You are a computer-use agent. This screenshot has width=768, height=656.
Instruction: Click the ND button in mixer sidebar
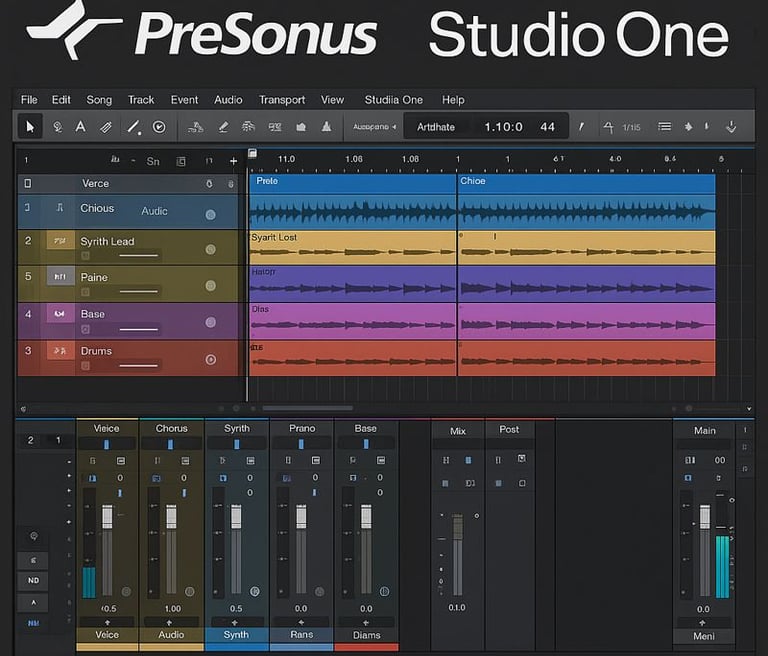tap(33, 581)
